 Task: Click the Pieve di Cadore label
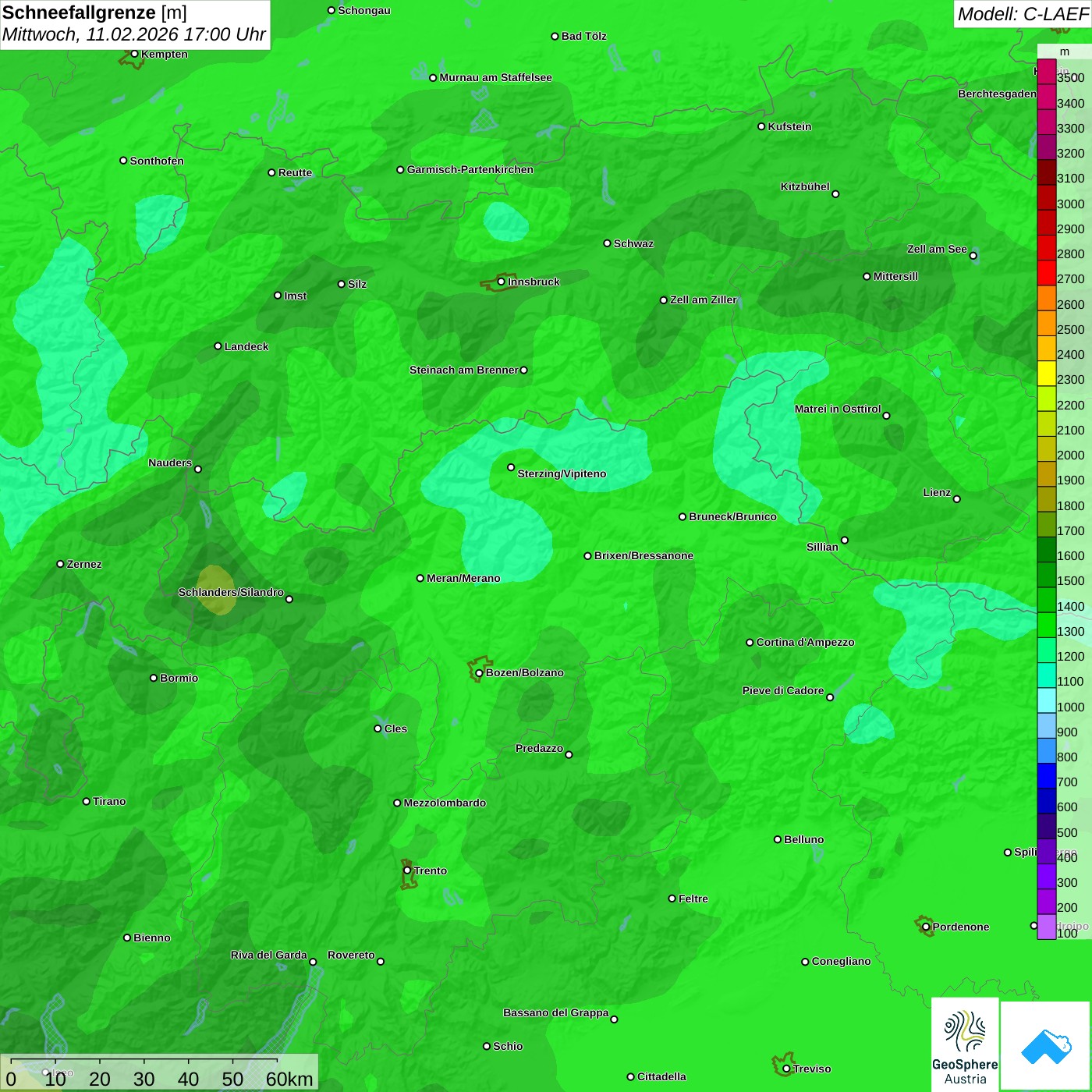(x=783, y=690)
